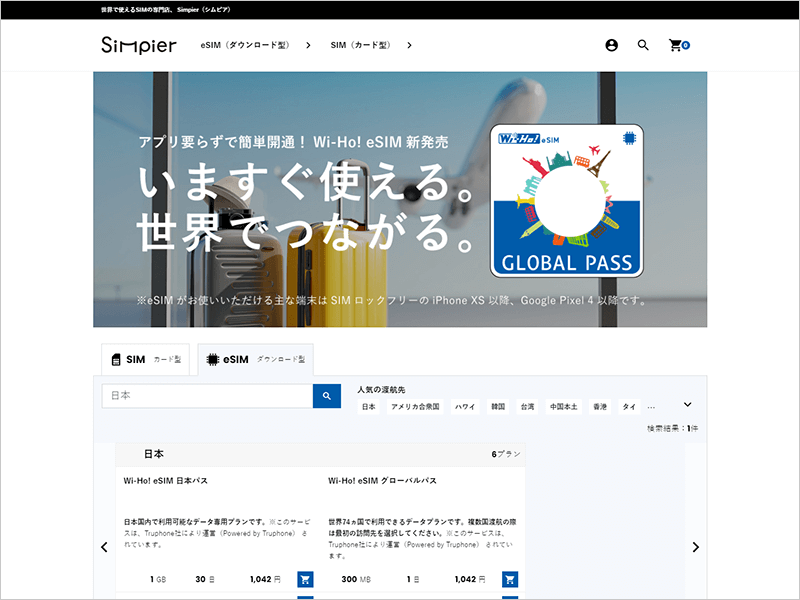Click the Simpier logo
This screenshot has height=600, width=800.
[139, 45]
